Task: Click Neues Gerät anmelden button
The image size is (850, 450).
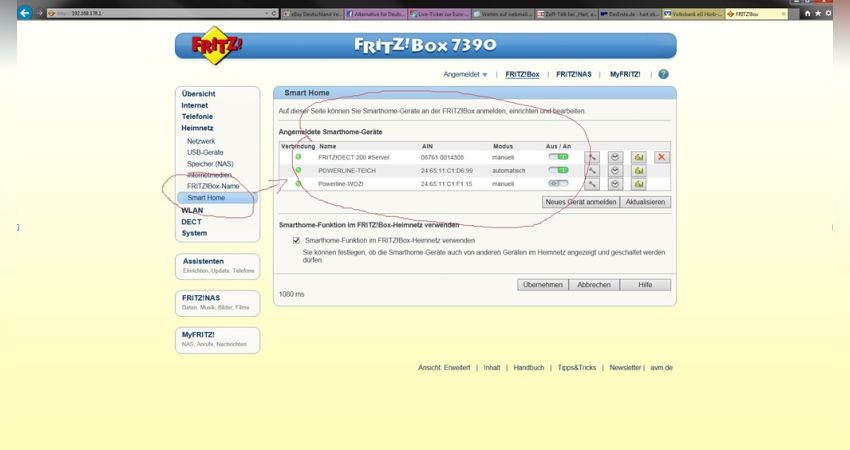Action: click(581, 202)
